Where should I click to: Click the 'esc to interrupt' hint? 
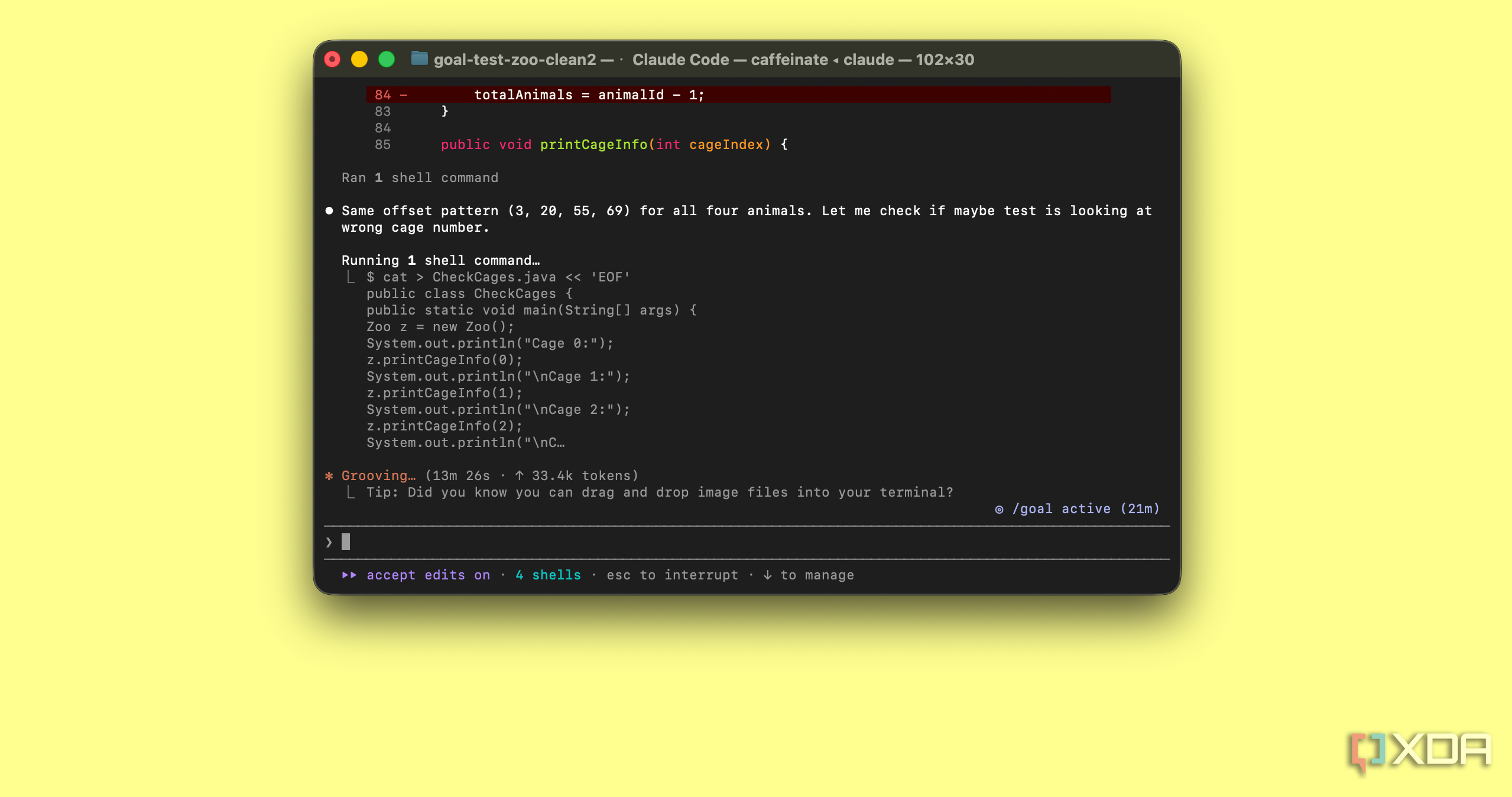click(x=672, y=575)
